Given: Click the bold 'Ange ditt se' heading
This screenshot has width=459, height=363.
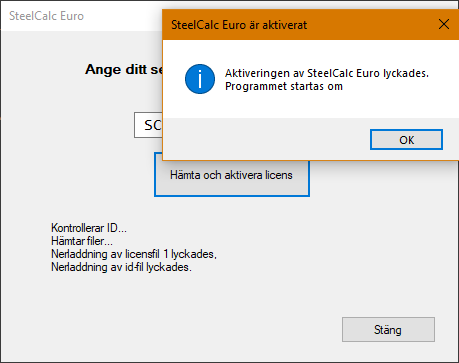Looking at the screenshot, I should click(124, 70).
